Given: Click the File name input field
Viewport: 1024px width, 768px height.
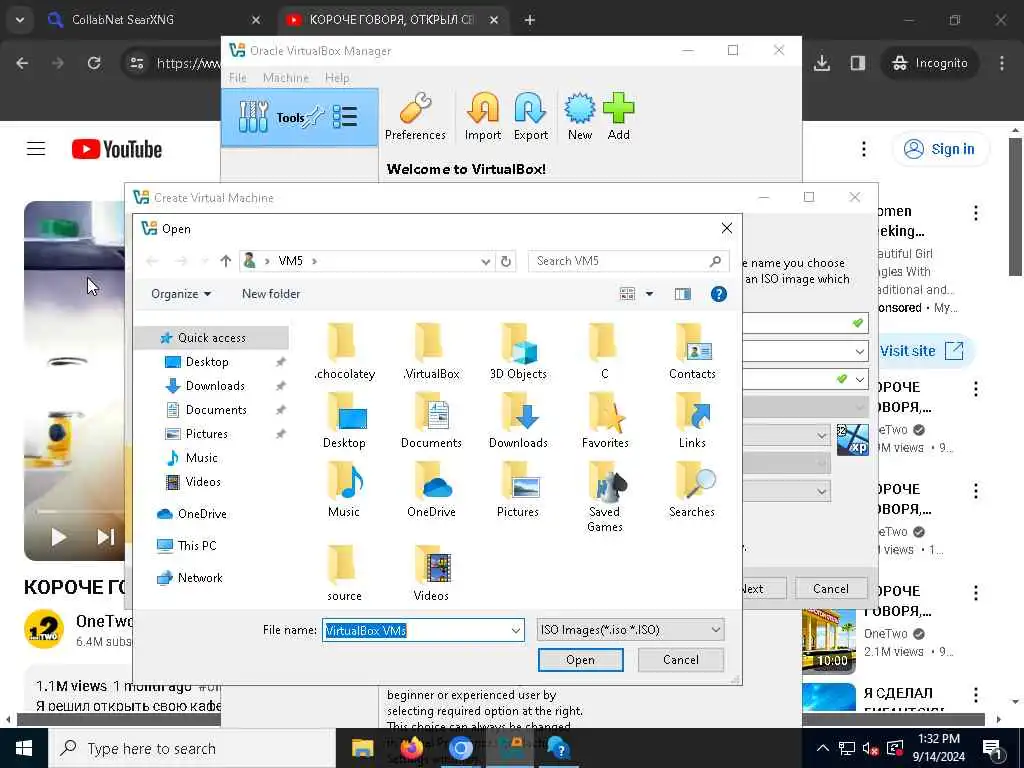Looking at the screenshot, I should pyautogui.click(x=415, y=630).
